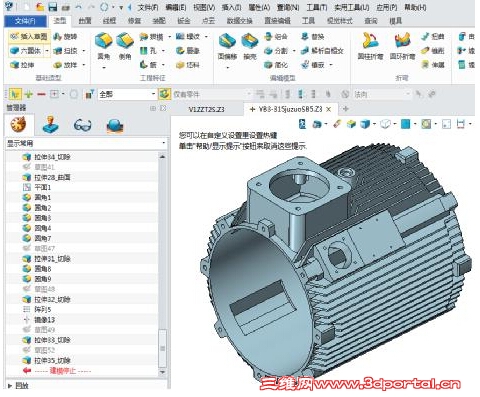The image size is (480, 397).
Task: Open the blue sphere visual manager tab
Action: (115, 126)
